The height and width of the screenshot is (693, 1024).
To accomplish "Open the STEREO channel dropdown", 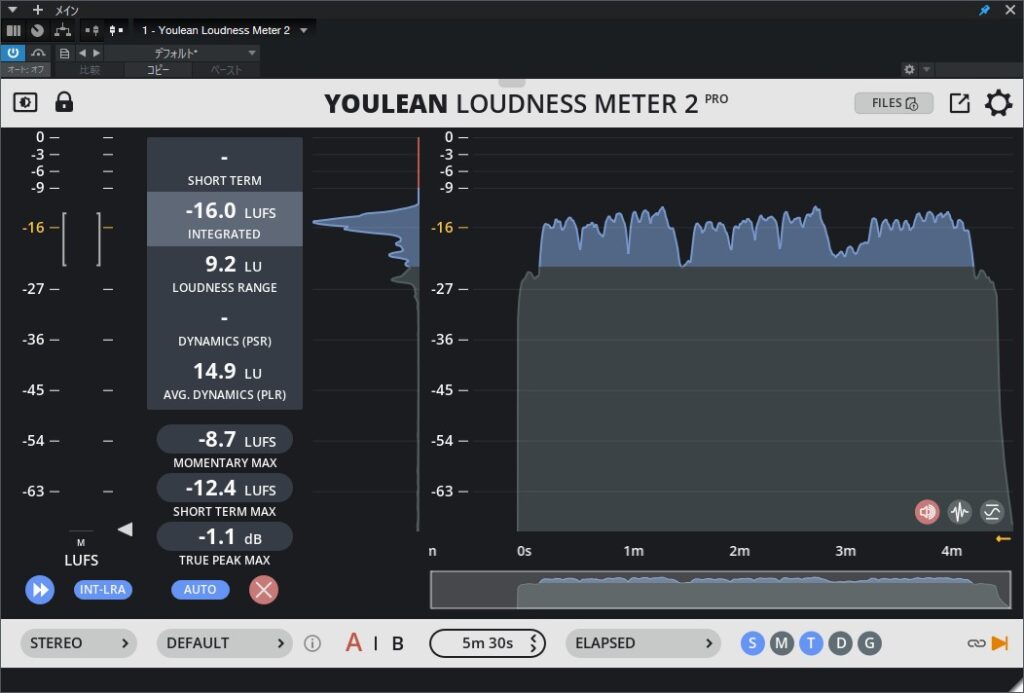I will point(78,643).
